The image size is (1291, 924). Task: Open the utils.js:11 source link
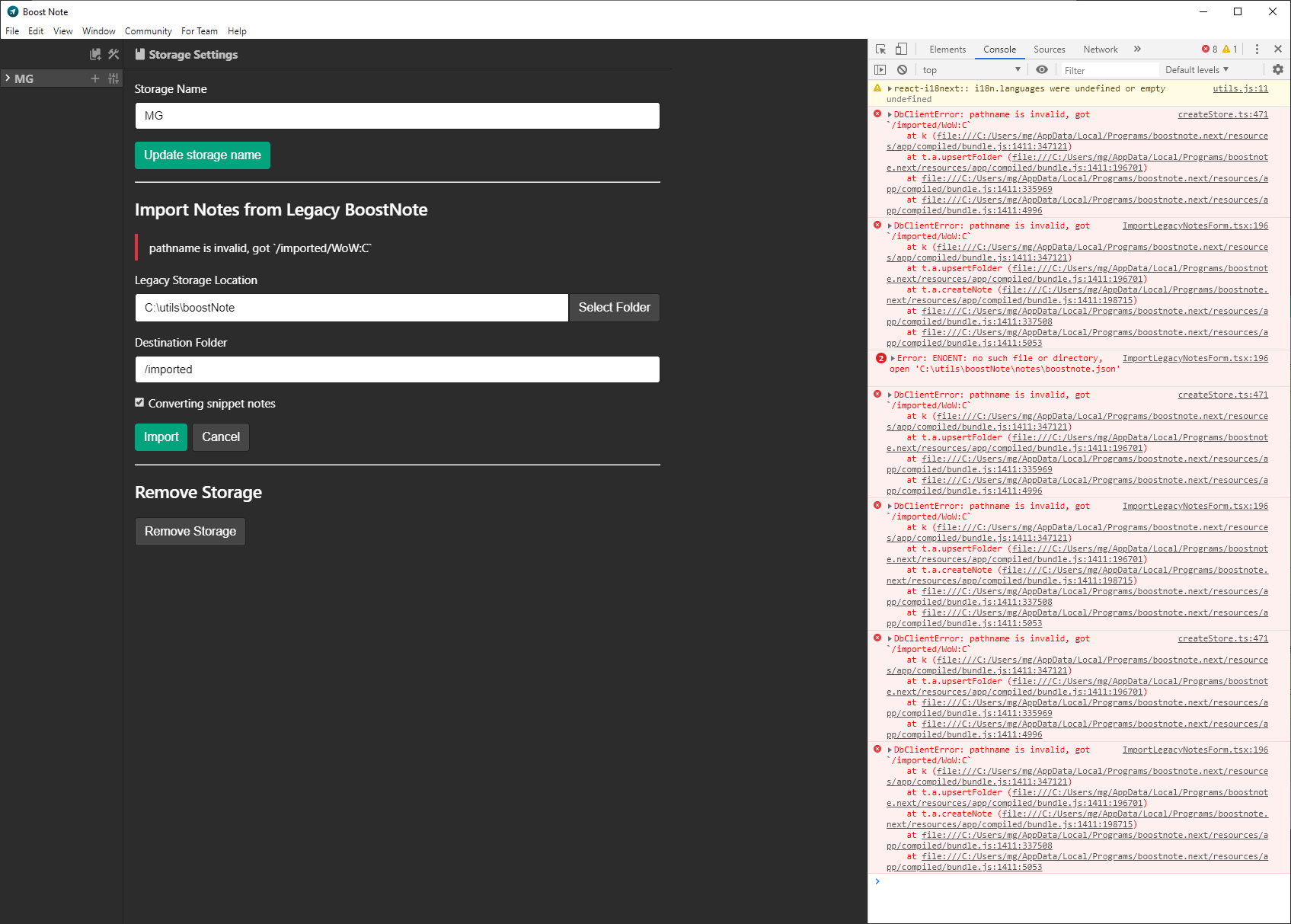click(x=1240, y=88)
